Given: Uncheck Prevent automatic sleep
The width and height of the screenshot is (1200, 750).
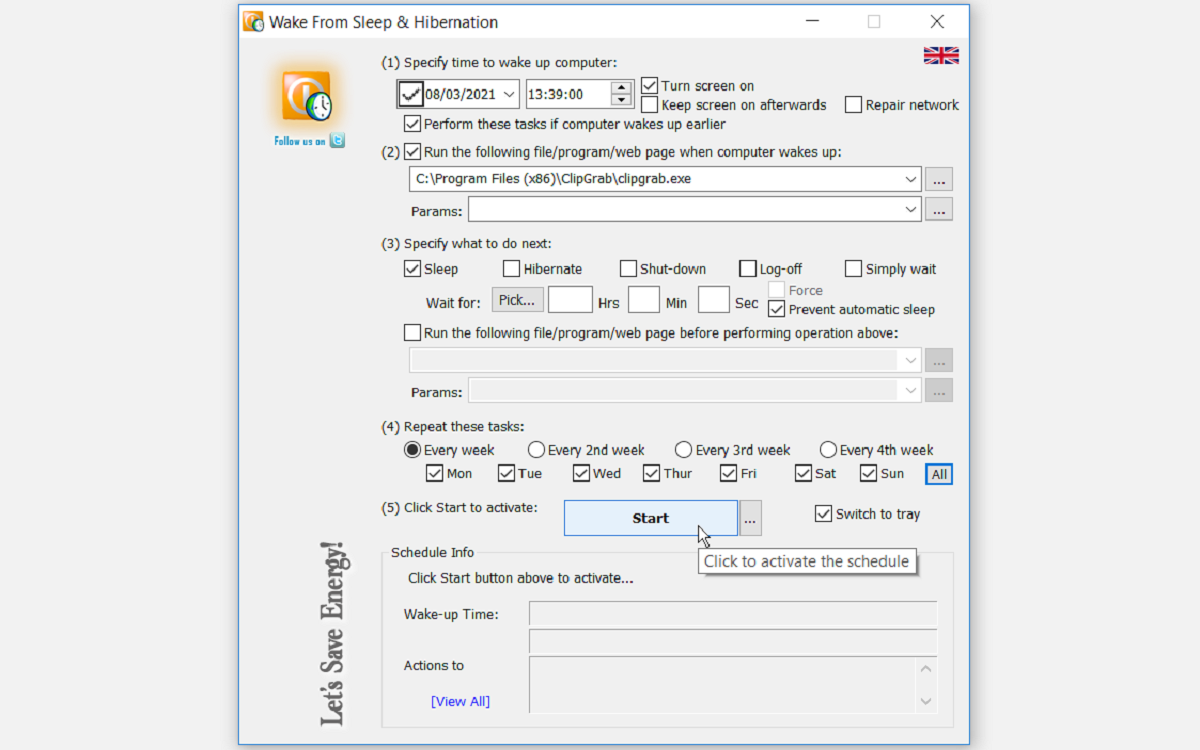Looking at the screenshot, I should (x=777, y=310).
